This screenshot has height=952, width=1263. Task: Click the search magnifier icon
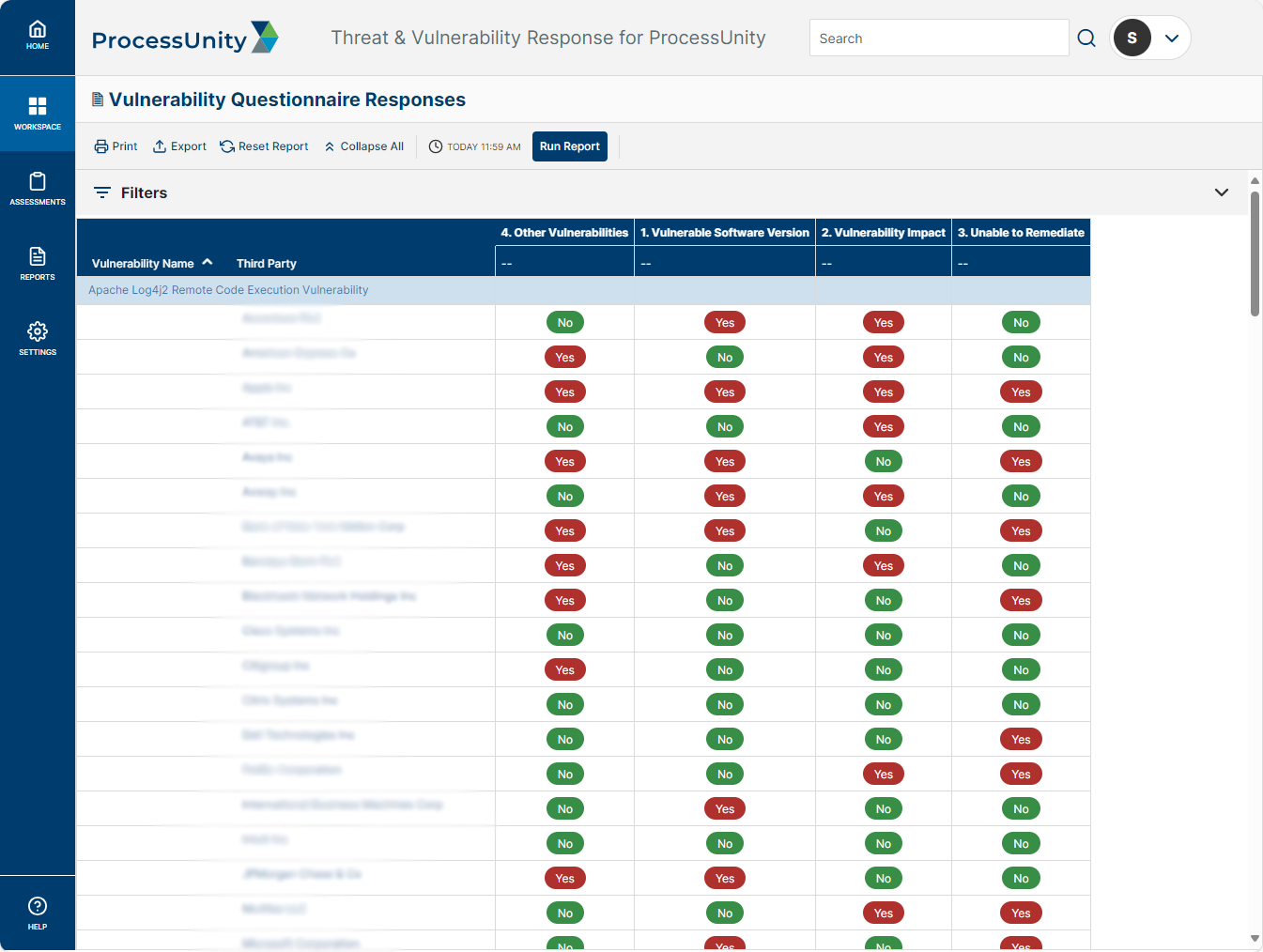[1086, 38]
